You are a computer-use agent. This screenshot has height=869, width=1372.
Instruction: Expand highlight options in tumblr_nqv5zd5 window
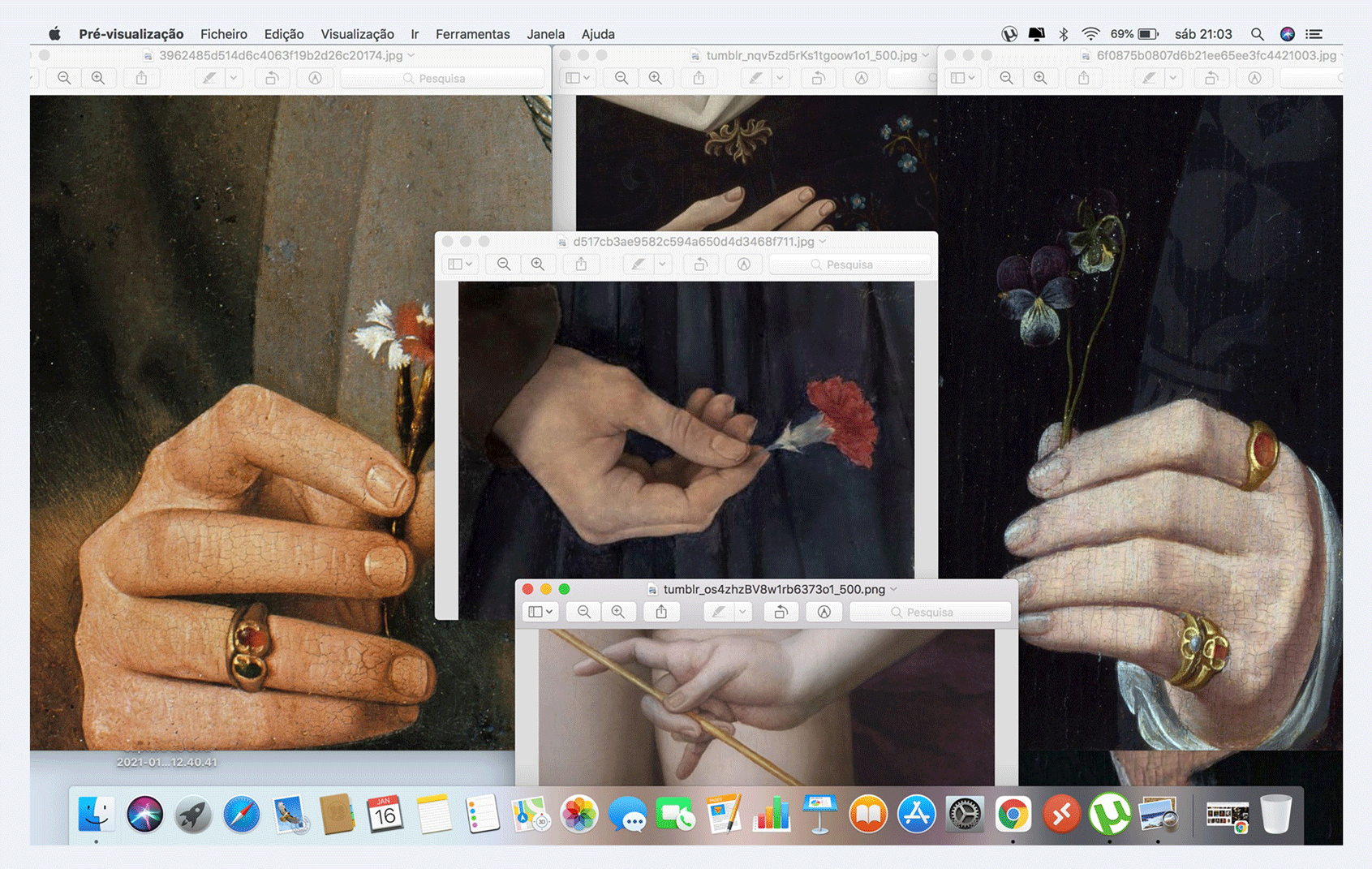pos(780,78)
